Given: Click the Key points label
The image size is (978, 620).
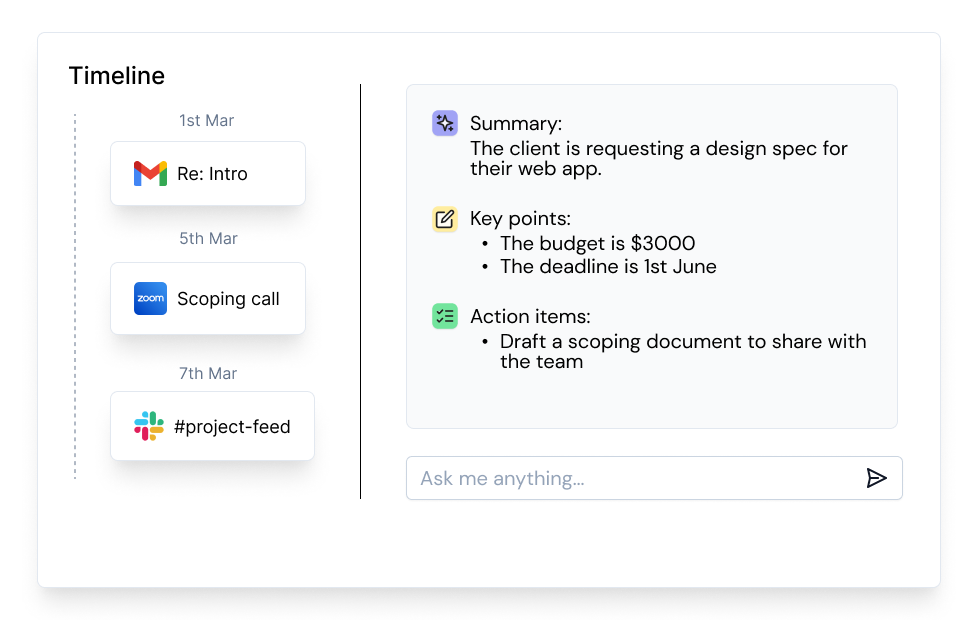Looking at the screenshot, I should pos(521,218).
